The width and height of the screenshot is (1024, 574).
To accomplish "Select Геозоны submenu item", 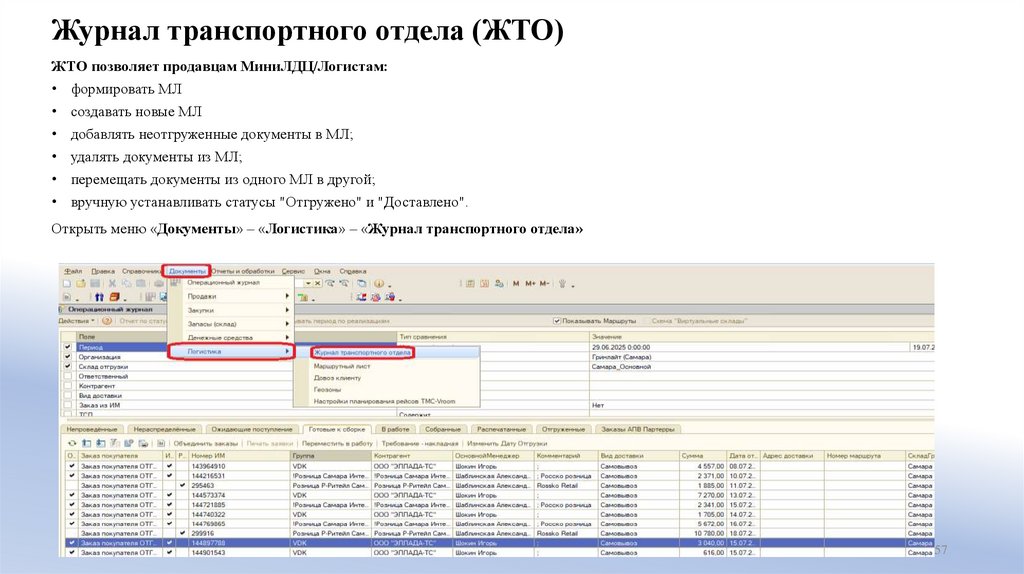I will pos(327,390).
